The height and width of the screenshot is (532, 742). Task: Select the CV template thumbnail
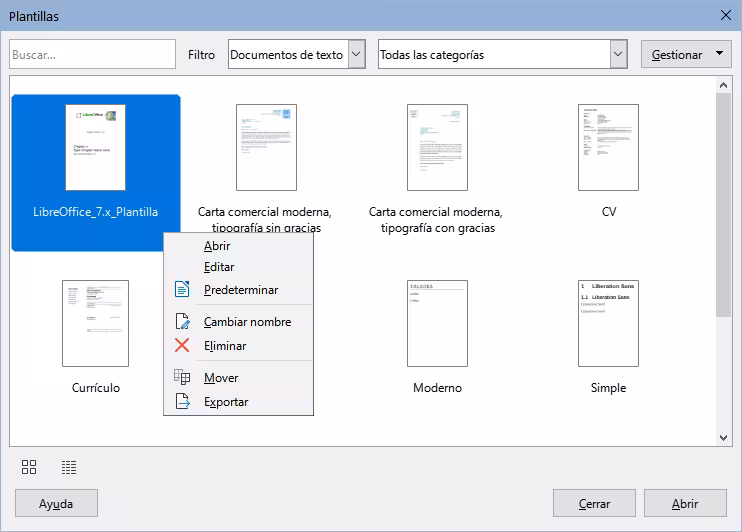pos(608,148)
